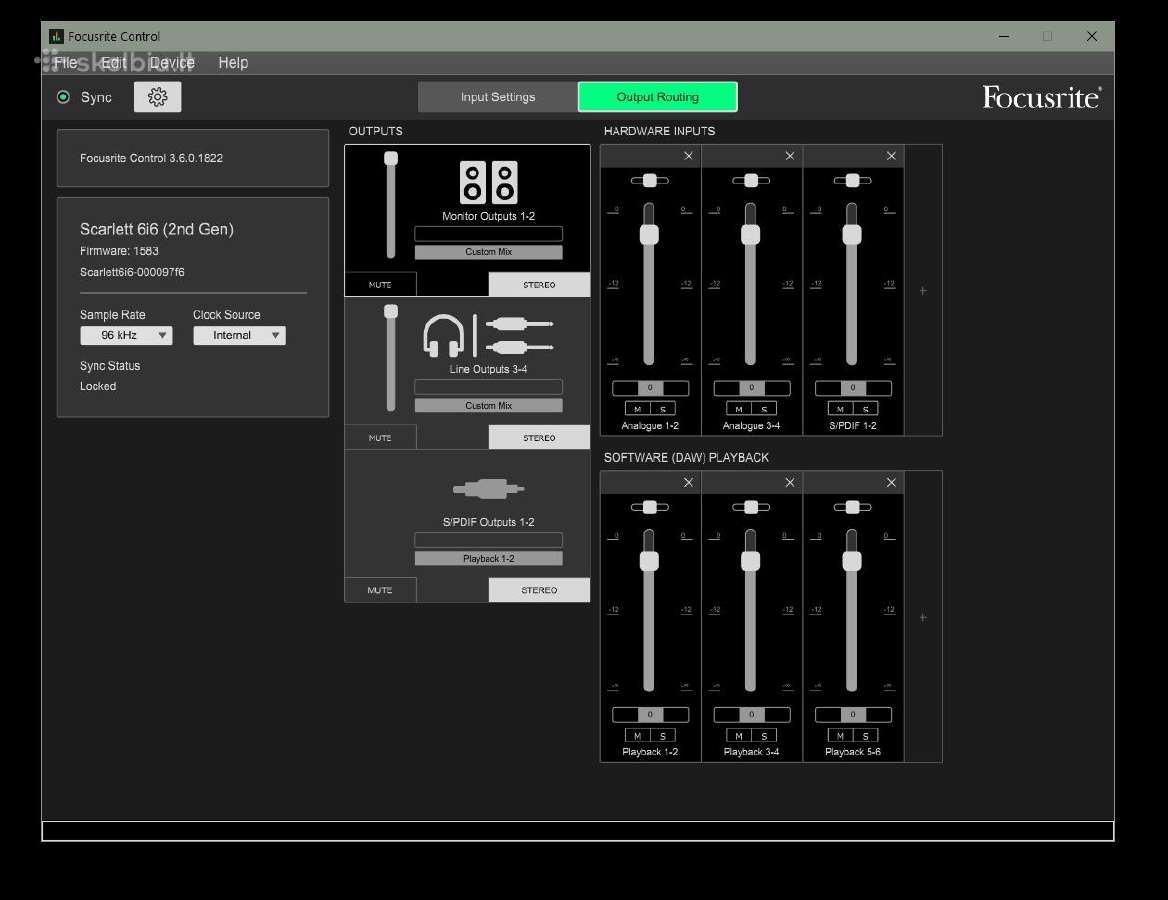Viewport: 1168px width, 900px height.
Task: Add a hardware input channel with plus
Action: point(923,291)
